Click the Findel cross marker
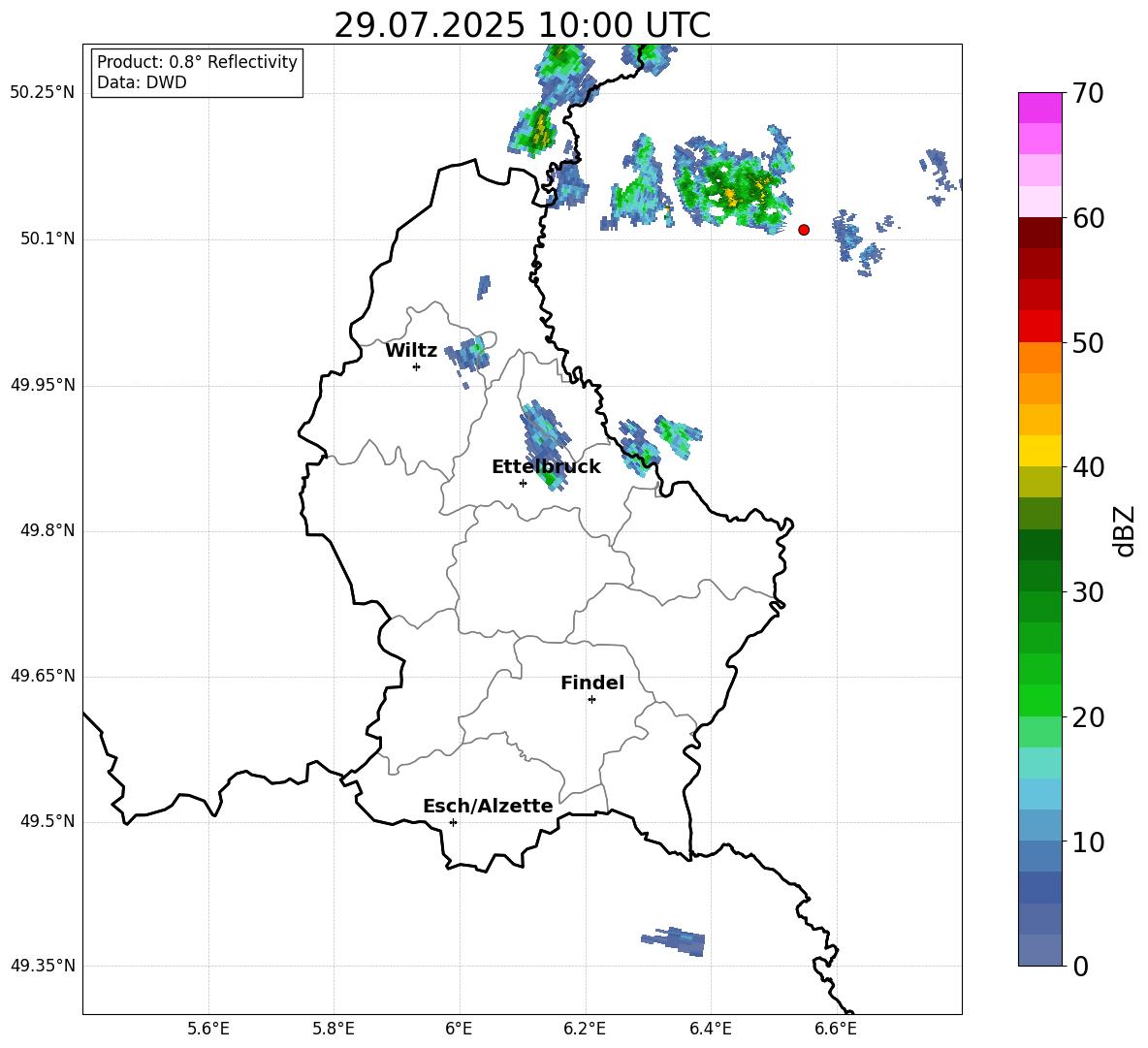 point(591,700)
